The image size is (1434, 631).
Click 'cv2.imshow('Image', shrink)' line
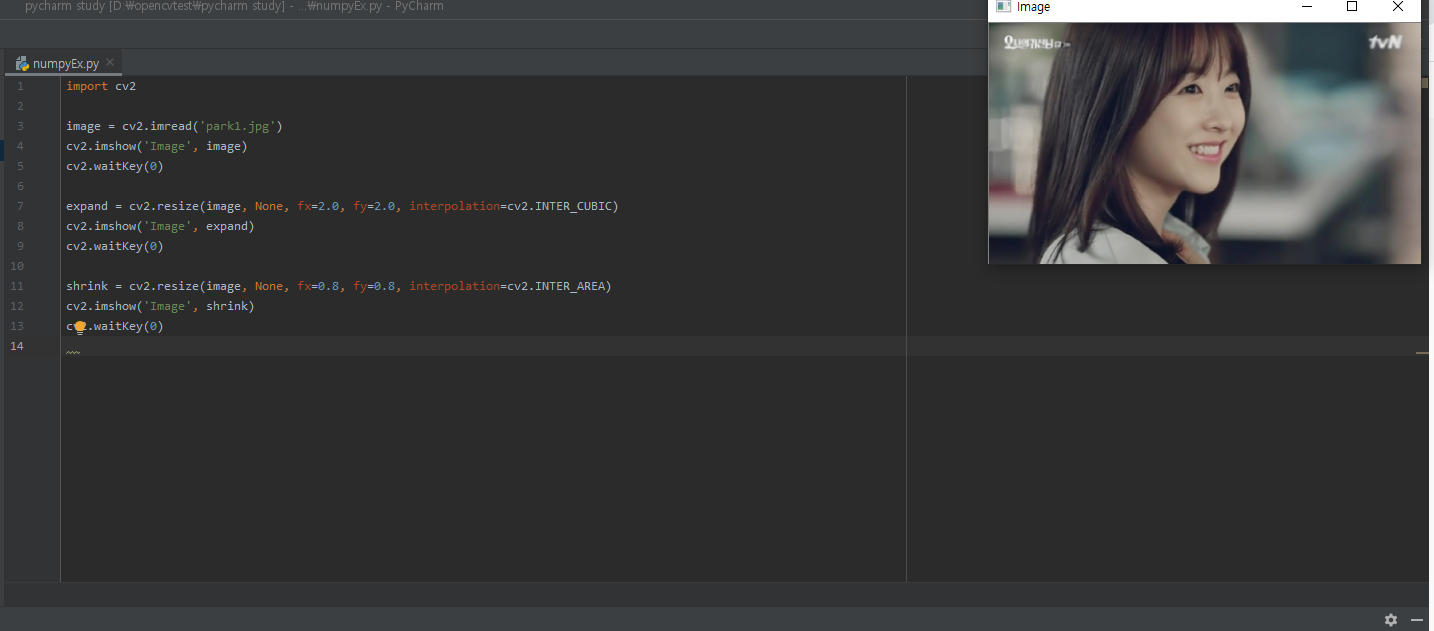click(x=160, y=306)
